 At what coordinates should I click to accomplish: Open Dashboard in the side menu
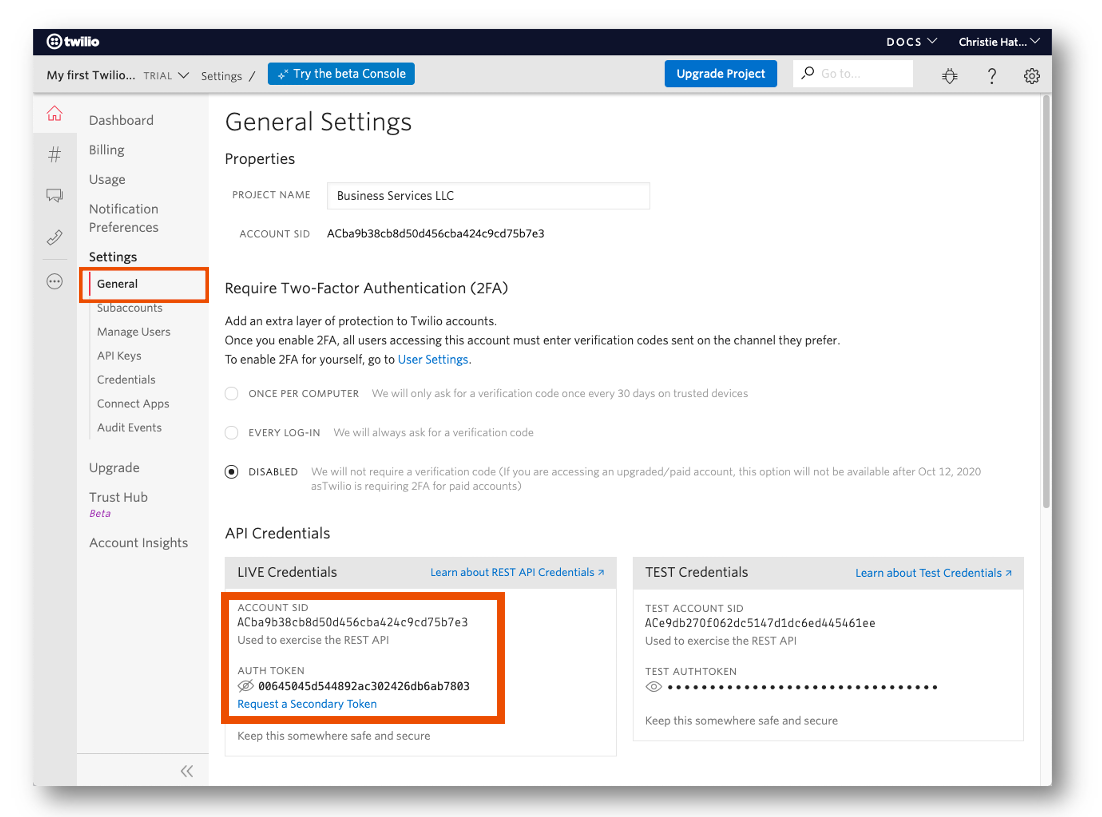(121, 120)
